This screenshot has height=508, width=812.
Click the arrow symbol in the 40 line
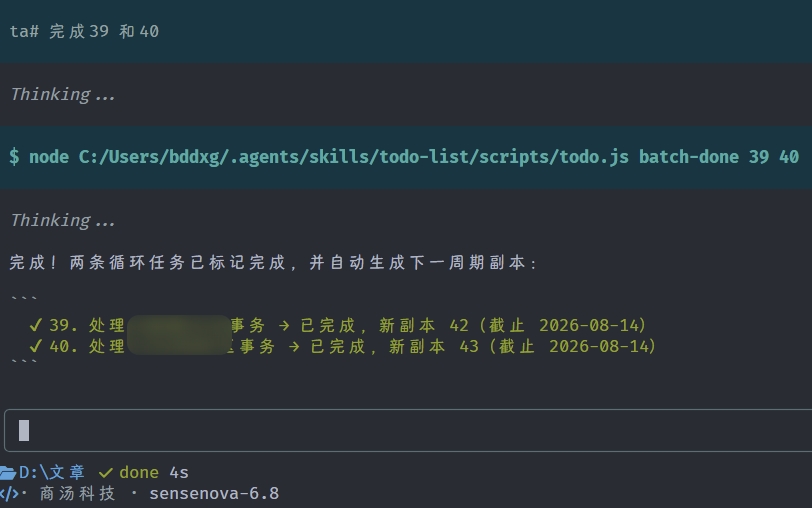pos(294,346)
